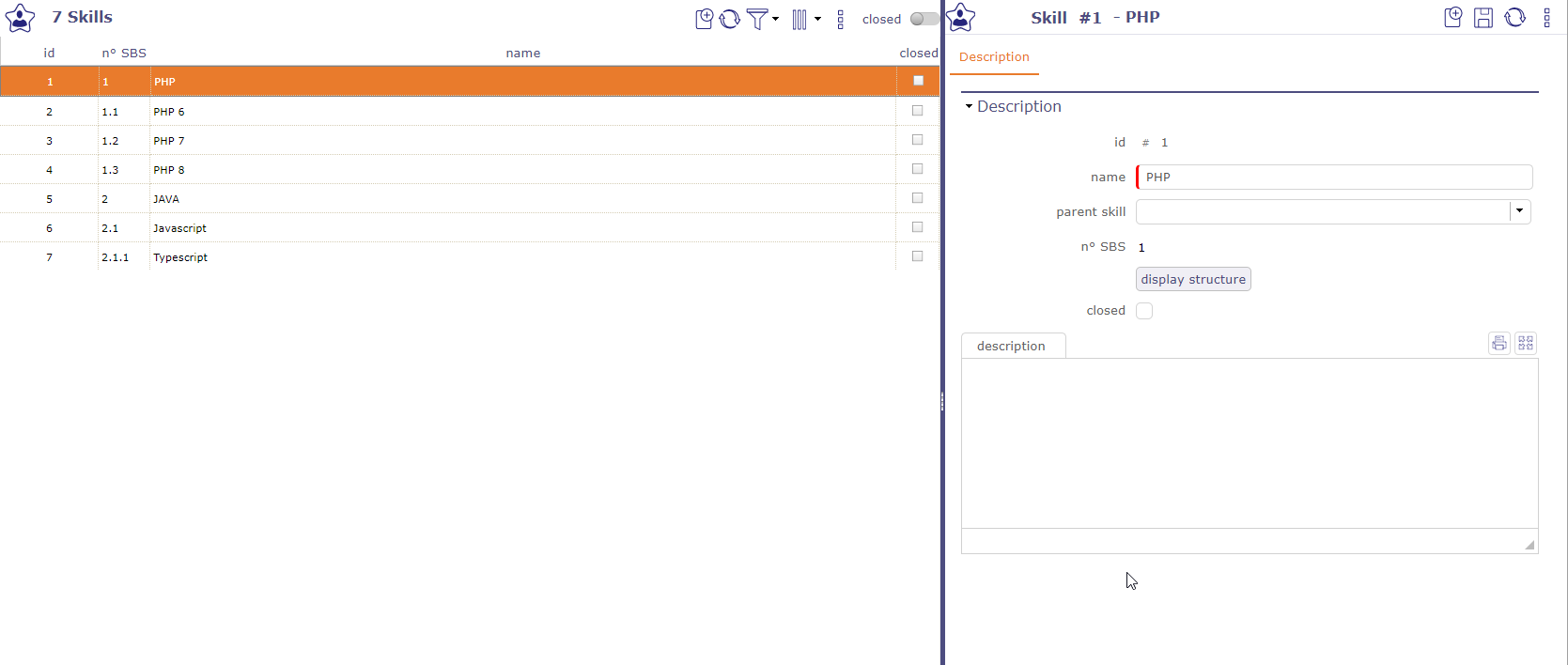Sort by the closed column header
This screenshot has width=1568, height=665.
coord(918,54)
